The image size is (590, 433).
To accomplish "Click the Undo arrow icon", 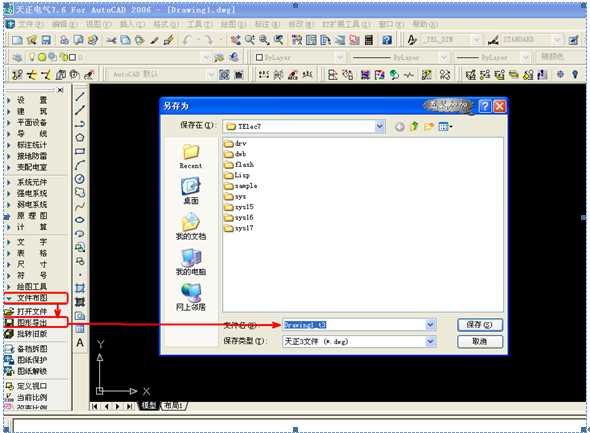I will [187, 40].
